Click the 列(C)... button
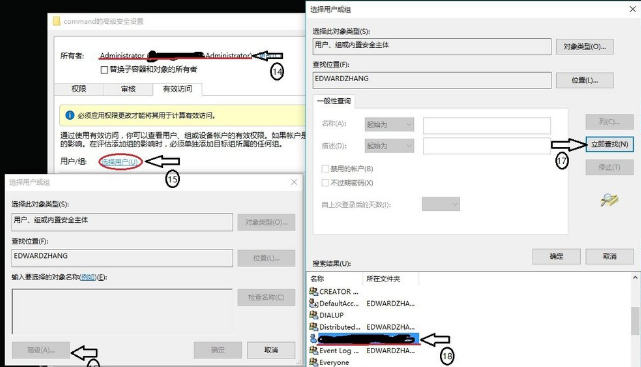This screenshot has width=641, height=367. pyautogui.click(x=610, y=122)
